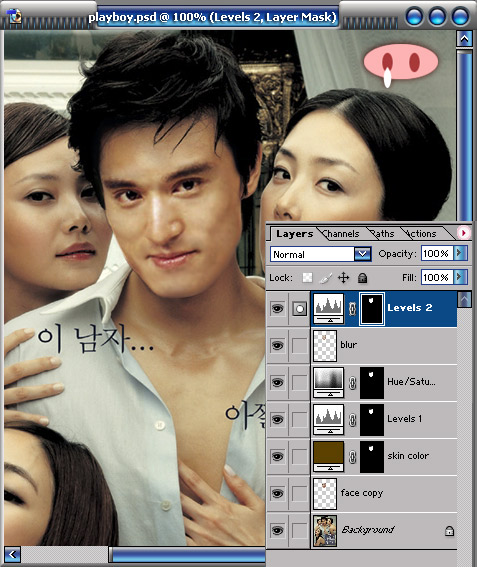This screenshot has height=567, width=477.
Task: Click the Background layer lock icon
Action: click(x=449, y=531)
